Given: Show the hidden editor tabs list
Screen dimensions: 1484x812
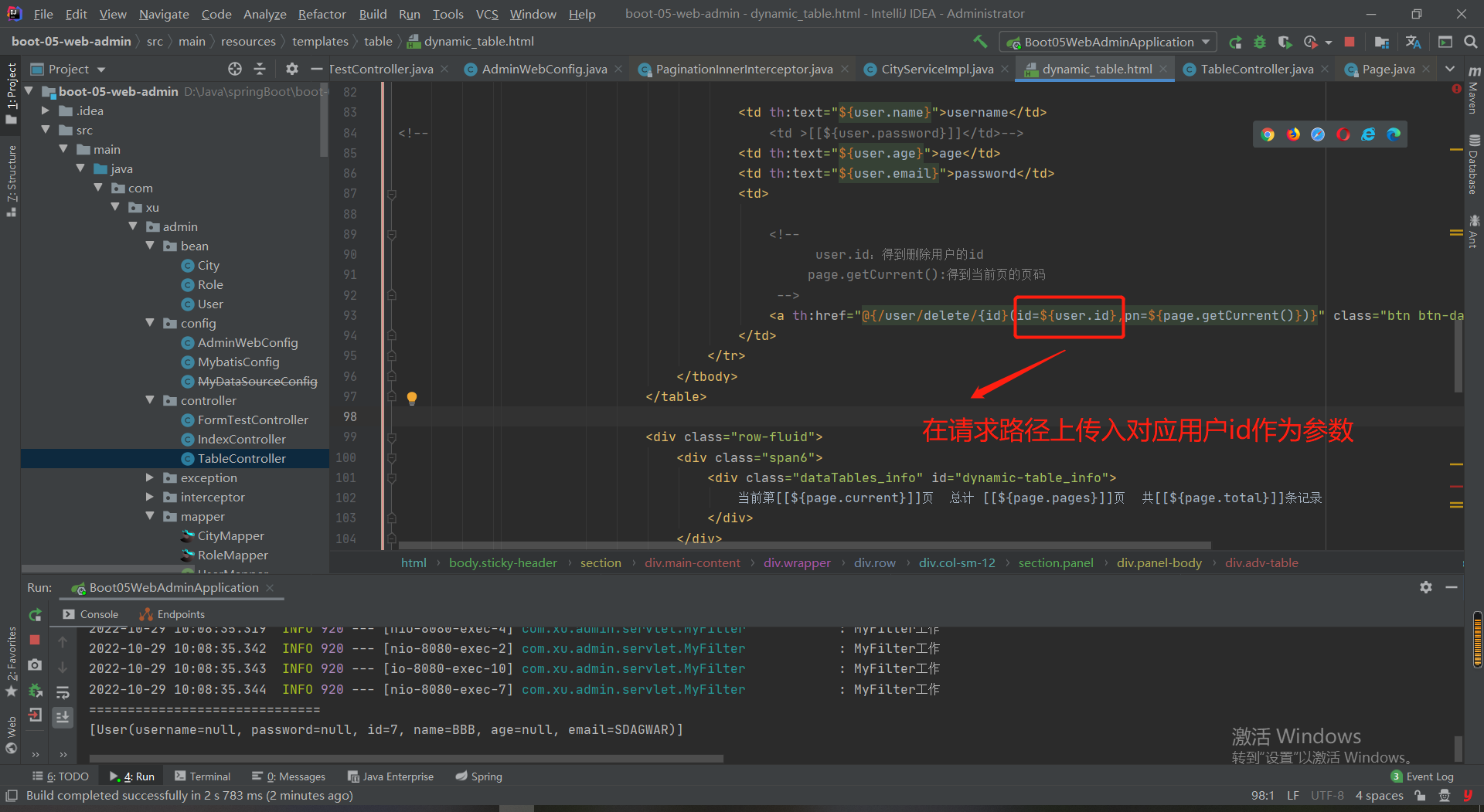Looking at the screenshot, I should point(1450,69).
